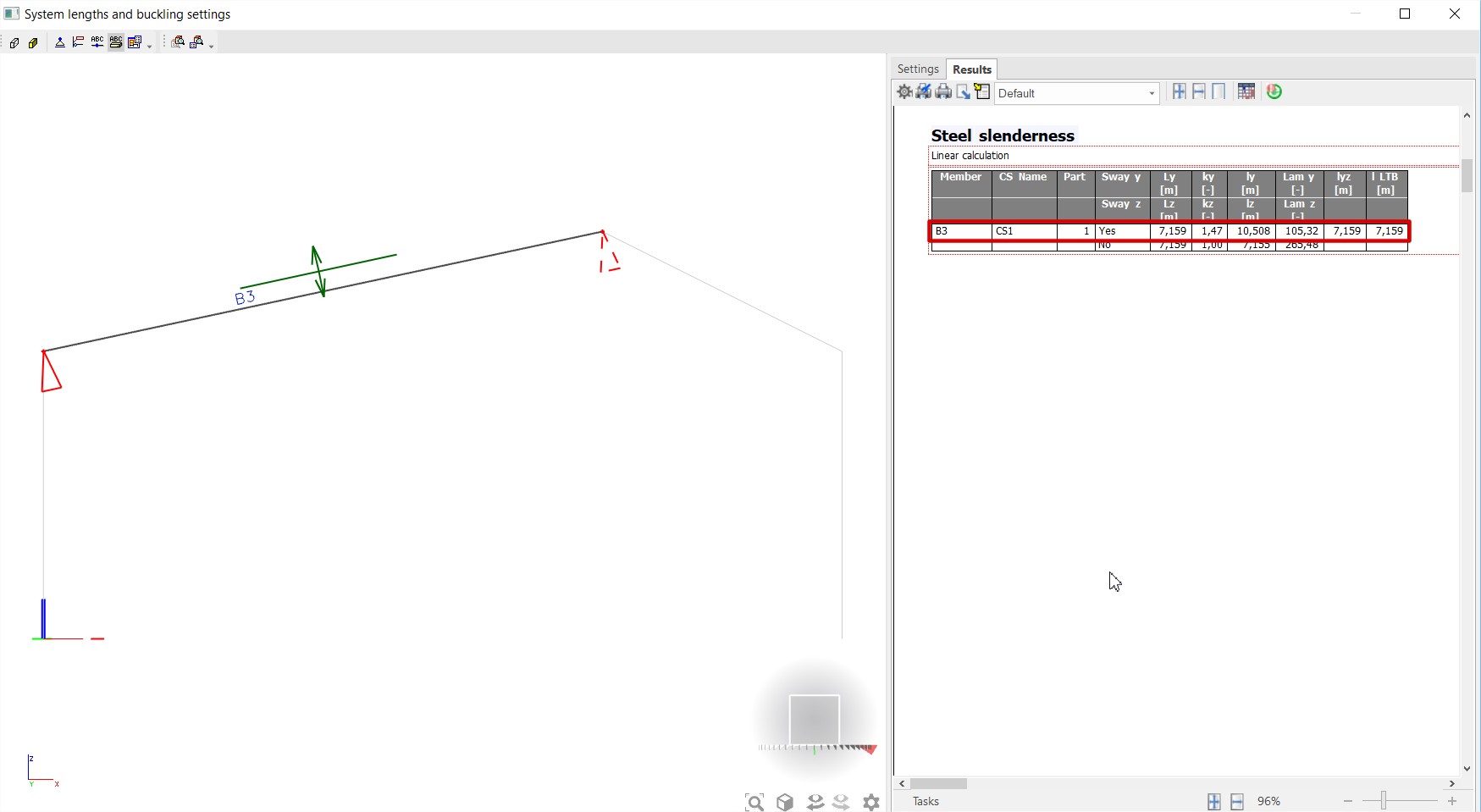
Task: Click the 3D cube view icon below viewport
Action: (x=785, y=802)
